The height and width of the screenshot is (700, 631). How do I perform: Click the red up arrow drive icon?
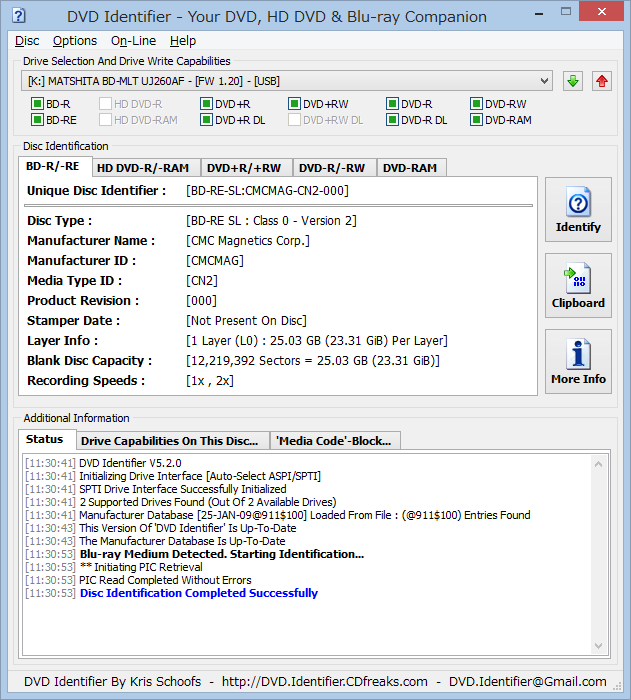(601, 81)
